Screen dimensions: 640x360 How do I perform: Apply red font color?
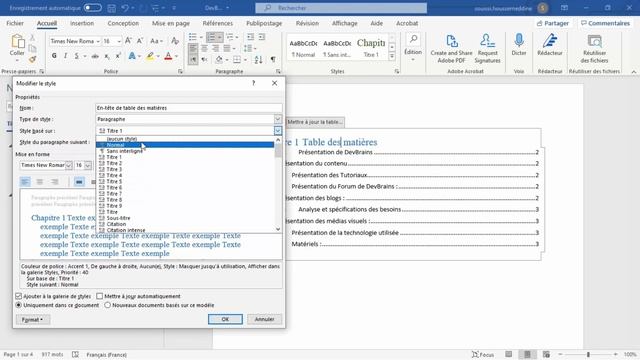168,56
